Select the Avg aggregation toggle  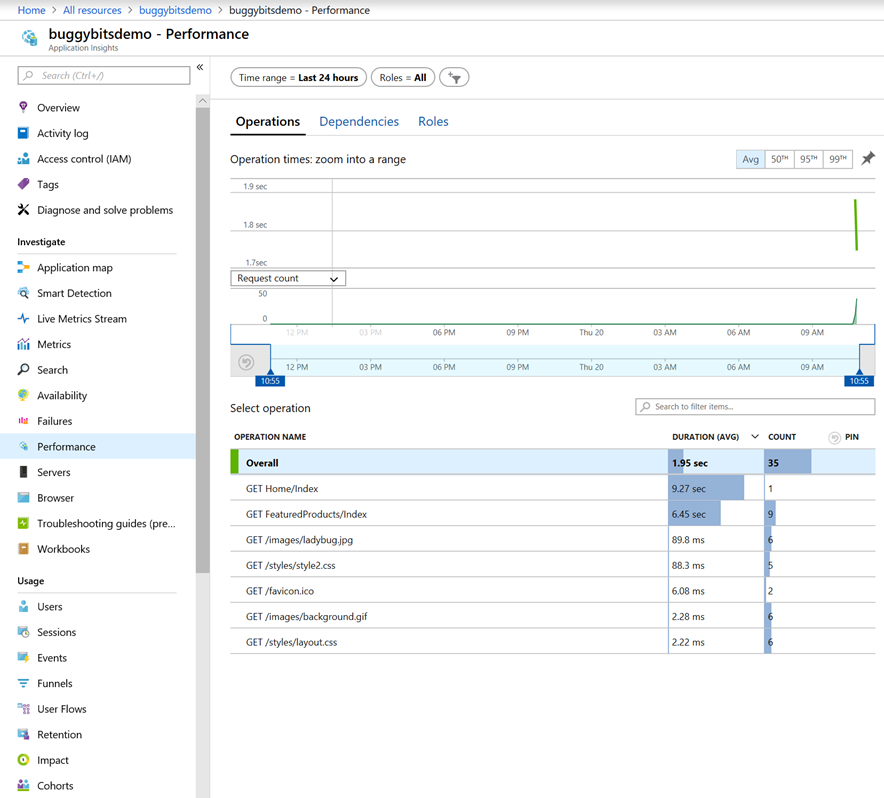(750, 160)
